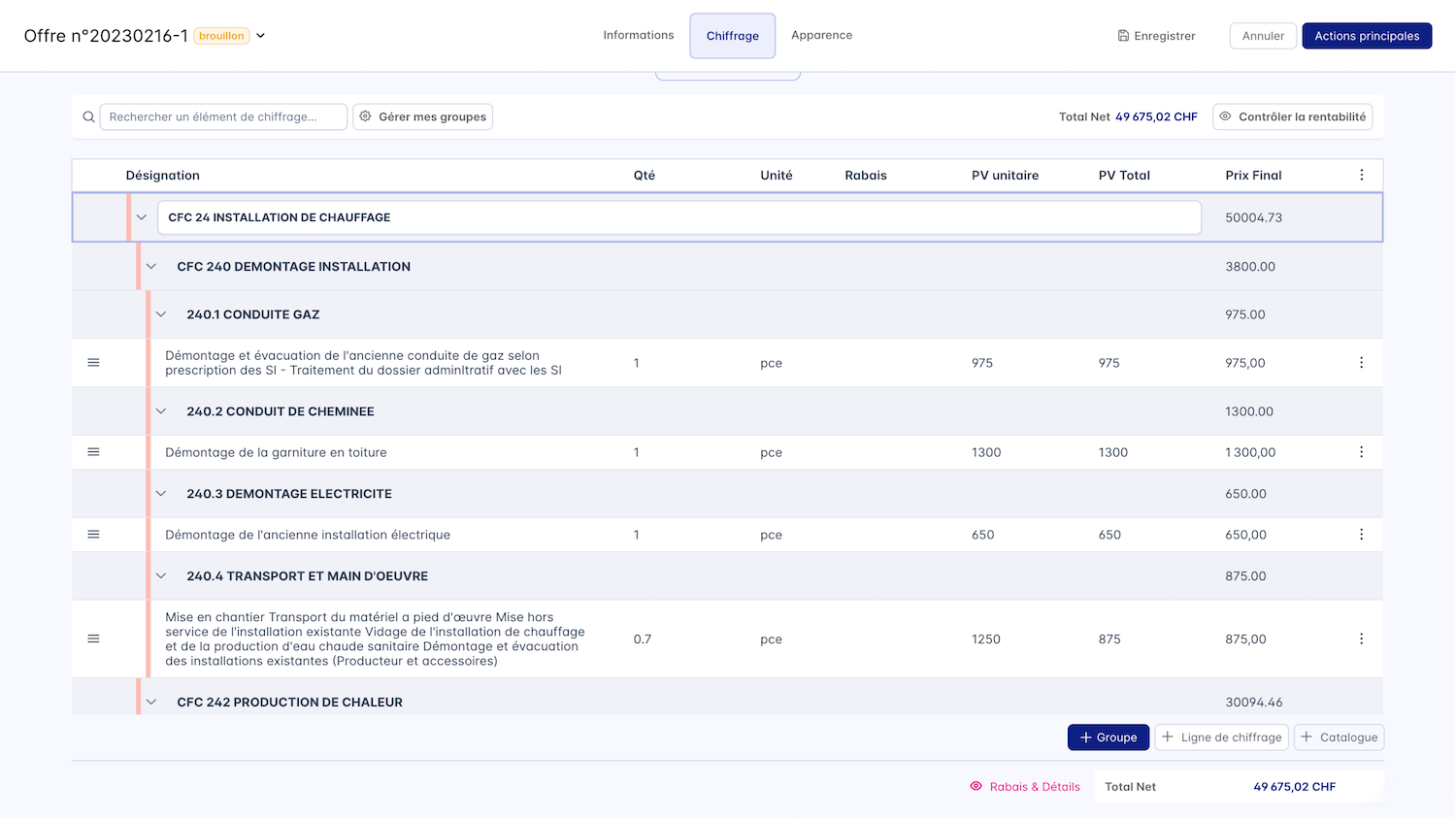Click the top Total Net 49 675,02 CHF value
Viewport: 1456px width, 819px height.
(x=1156, y=116)
